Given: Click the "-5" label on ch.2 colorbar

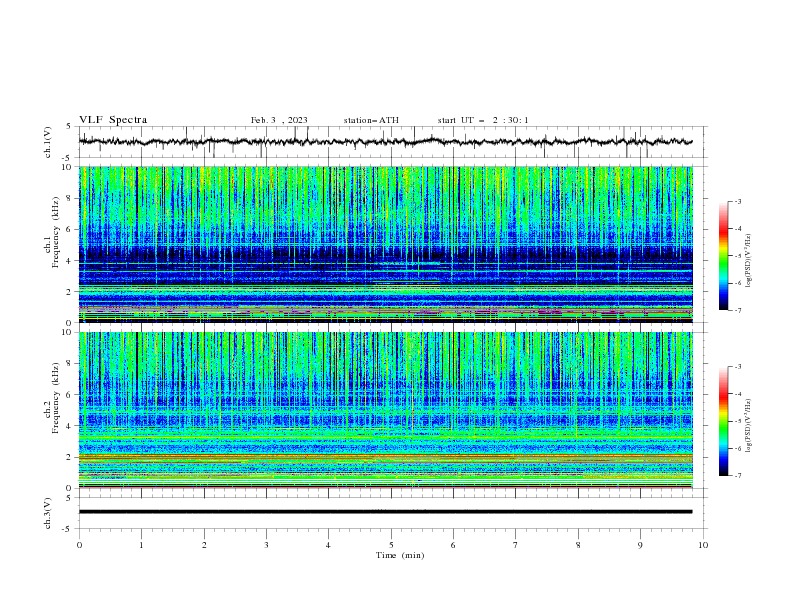Looking at the screenshot, I should pyautogui.click(x=738, y=421).
